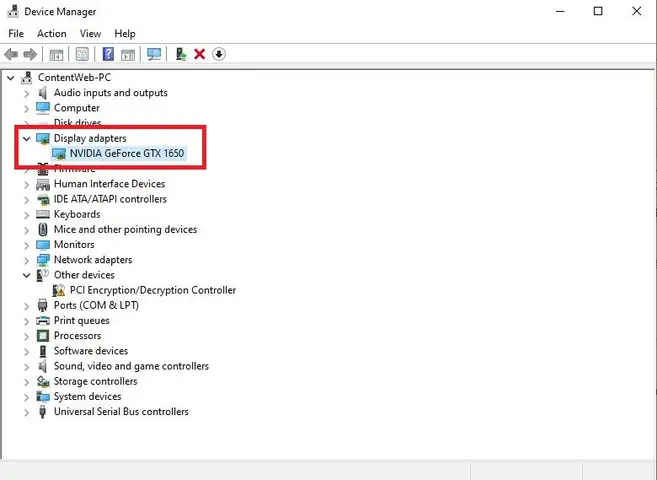
Task: Select NVIDIA GeForce GTX 1650 device
Action: pos(127,153)
